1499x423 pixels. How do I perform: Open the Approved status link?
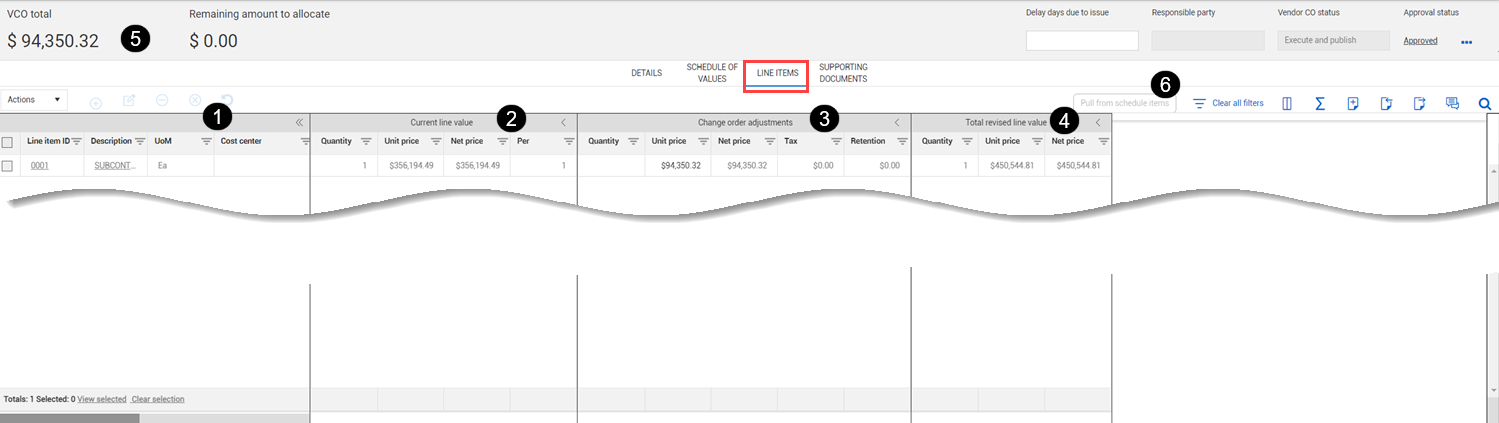coord(1421,41)
